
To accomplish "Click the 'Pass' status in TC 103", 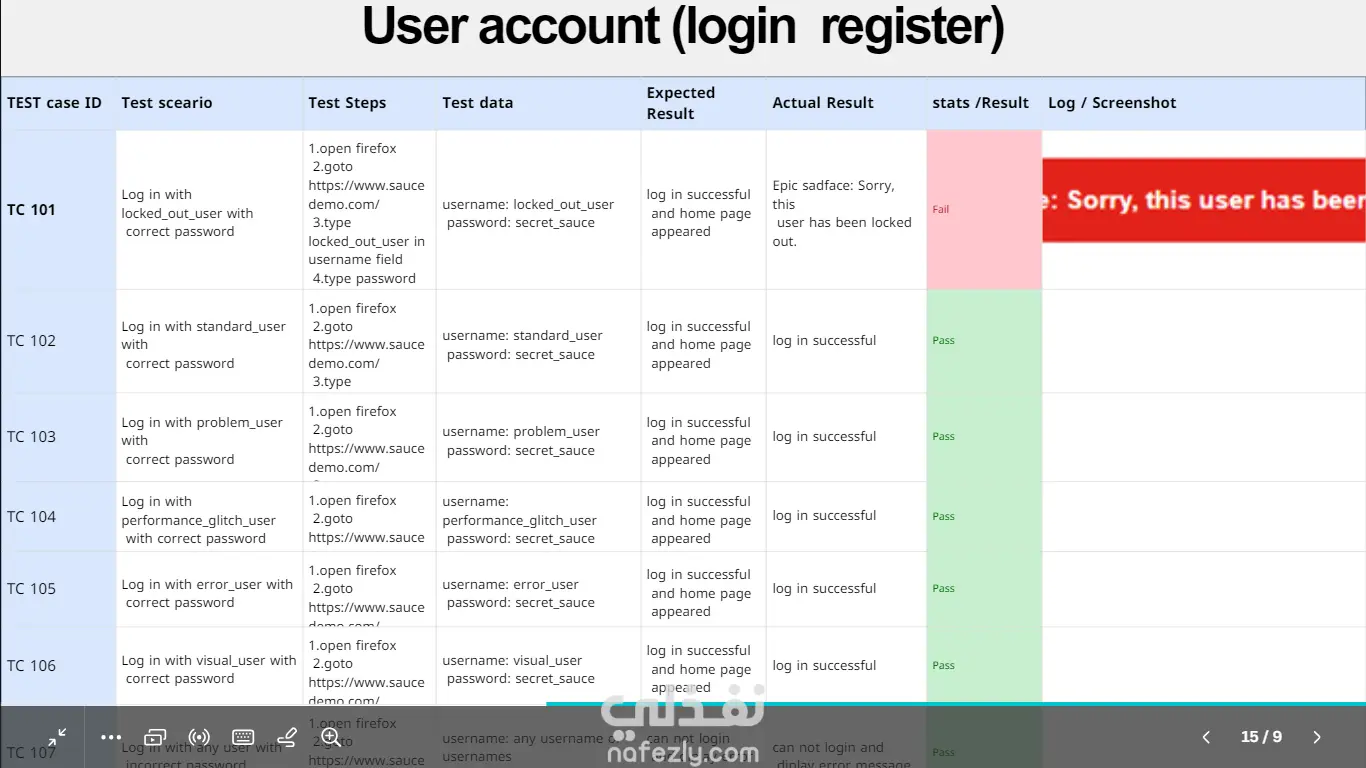I will point(943,437).
